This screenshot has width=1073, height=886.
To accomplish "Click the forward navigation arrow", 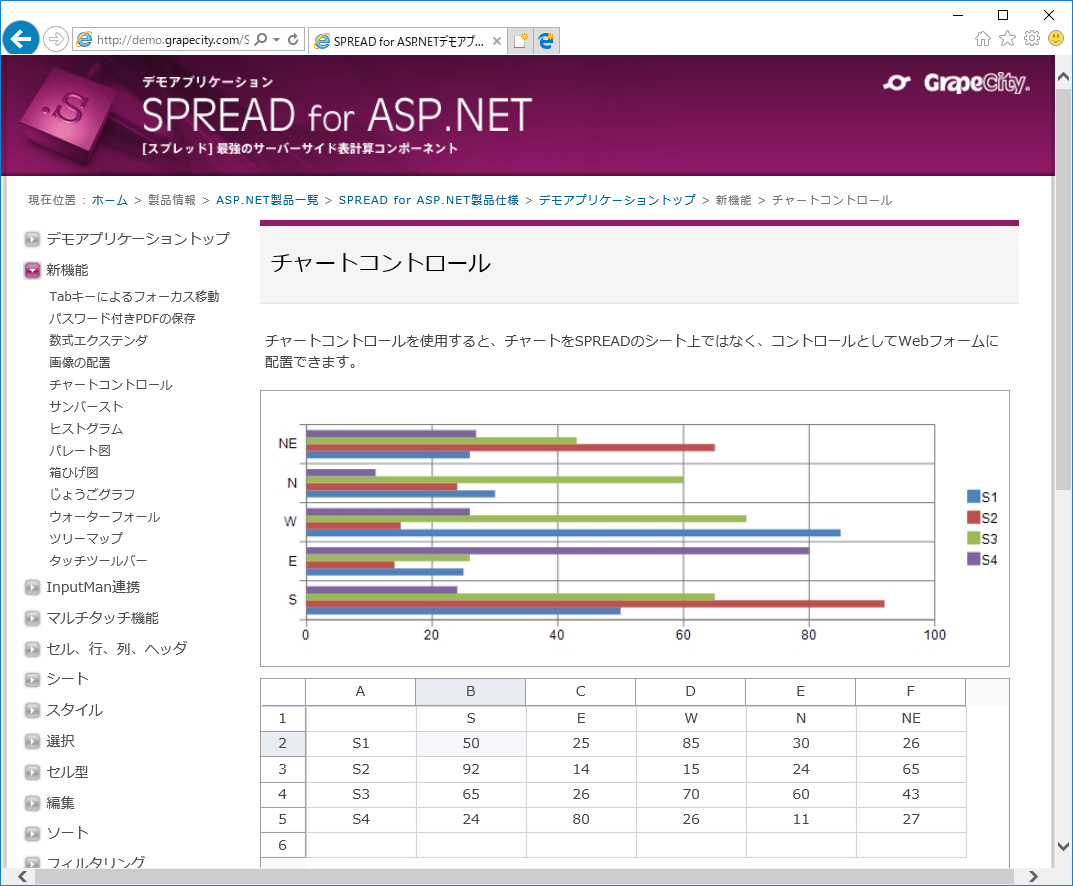I will point(55,38).
